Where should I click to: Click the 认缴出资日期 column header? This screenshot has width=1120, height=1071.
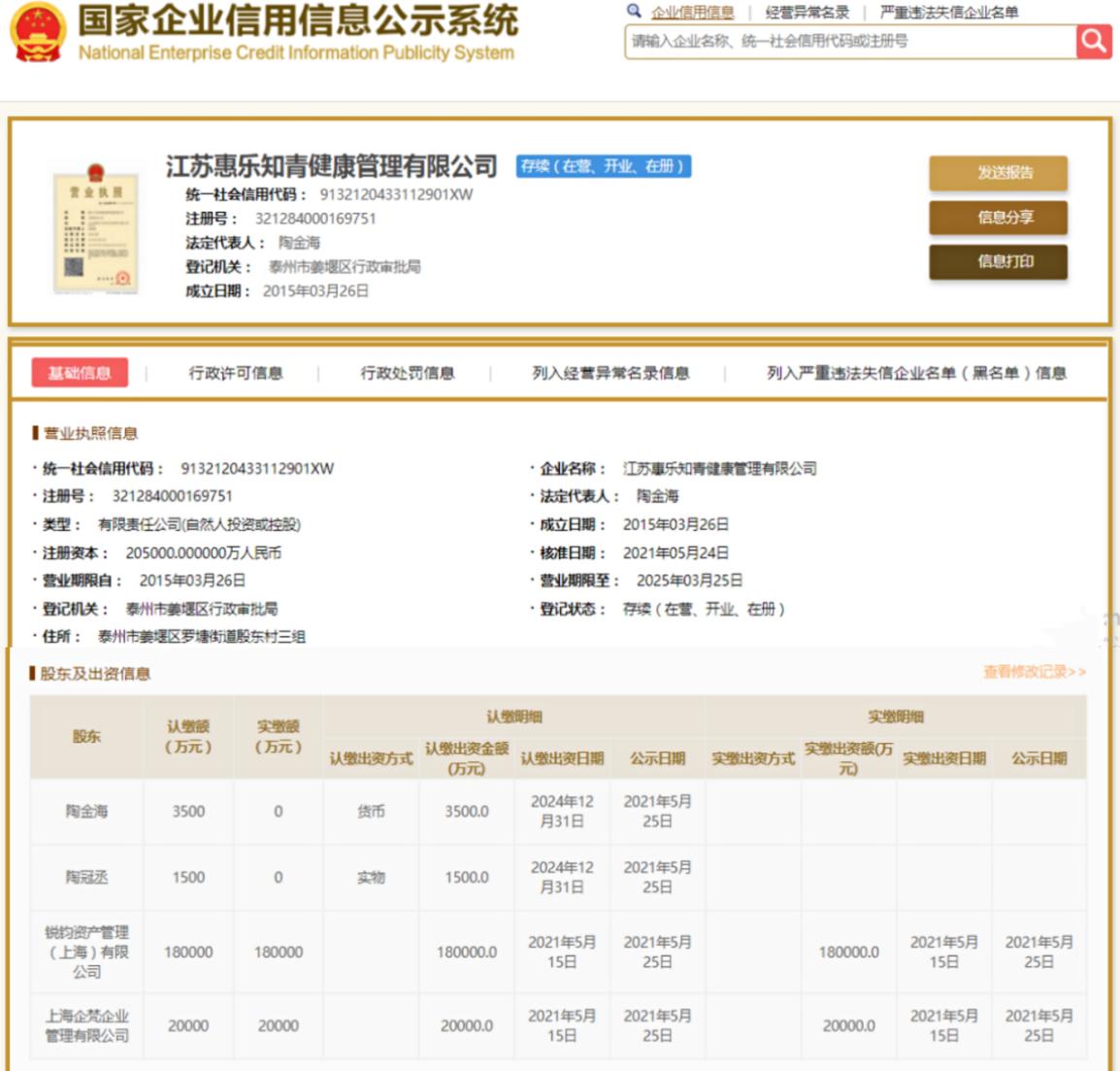tap(562, 758)
